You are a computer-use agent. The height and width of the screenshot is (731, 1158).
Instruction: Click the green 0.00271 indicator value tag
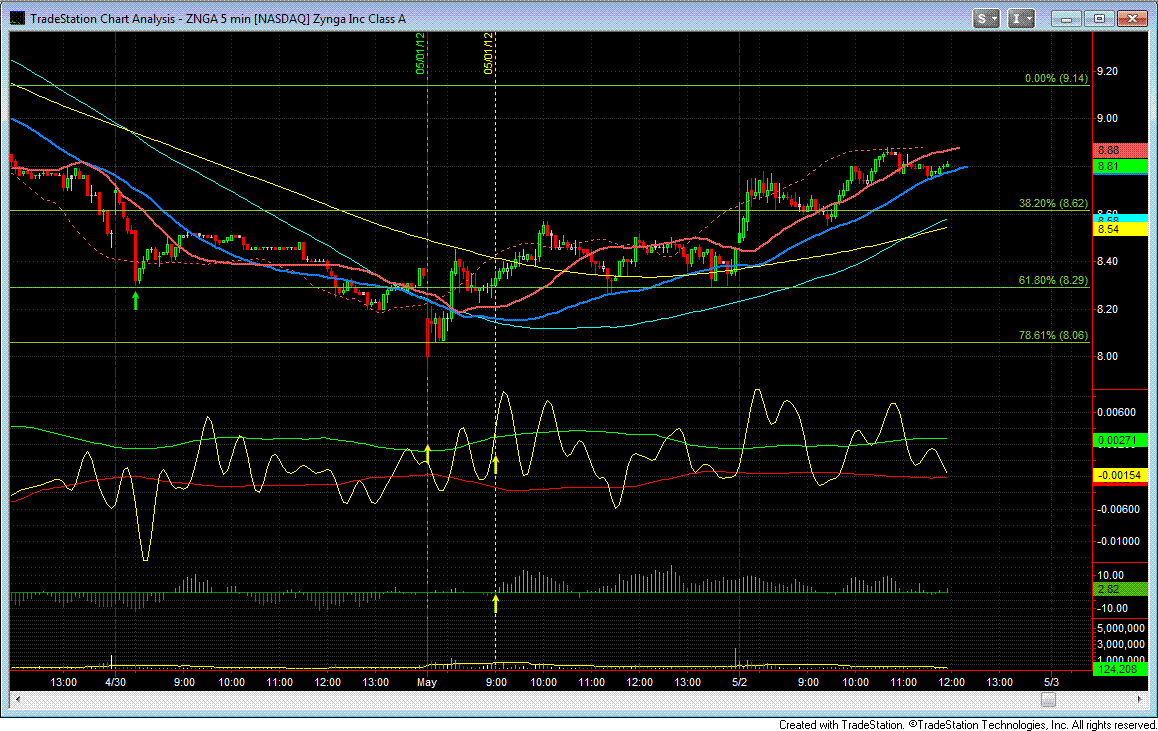click(x=1120, y=441)
